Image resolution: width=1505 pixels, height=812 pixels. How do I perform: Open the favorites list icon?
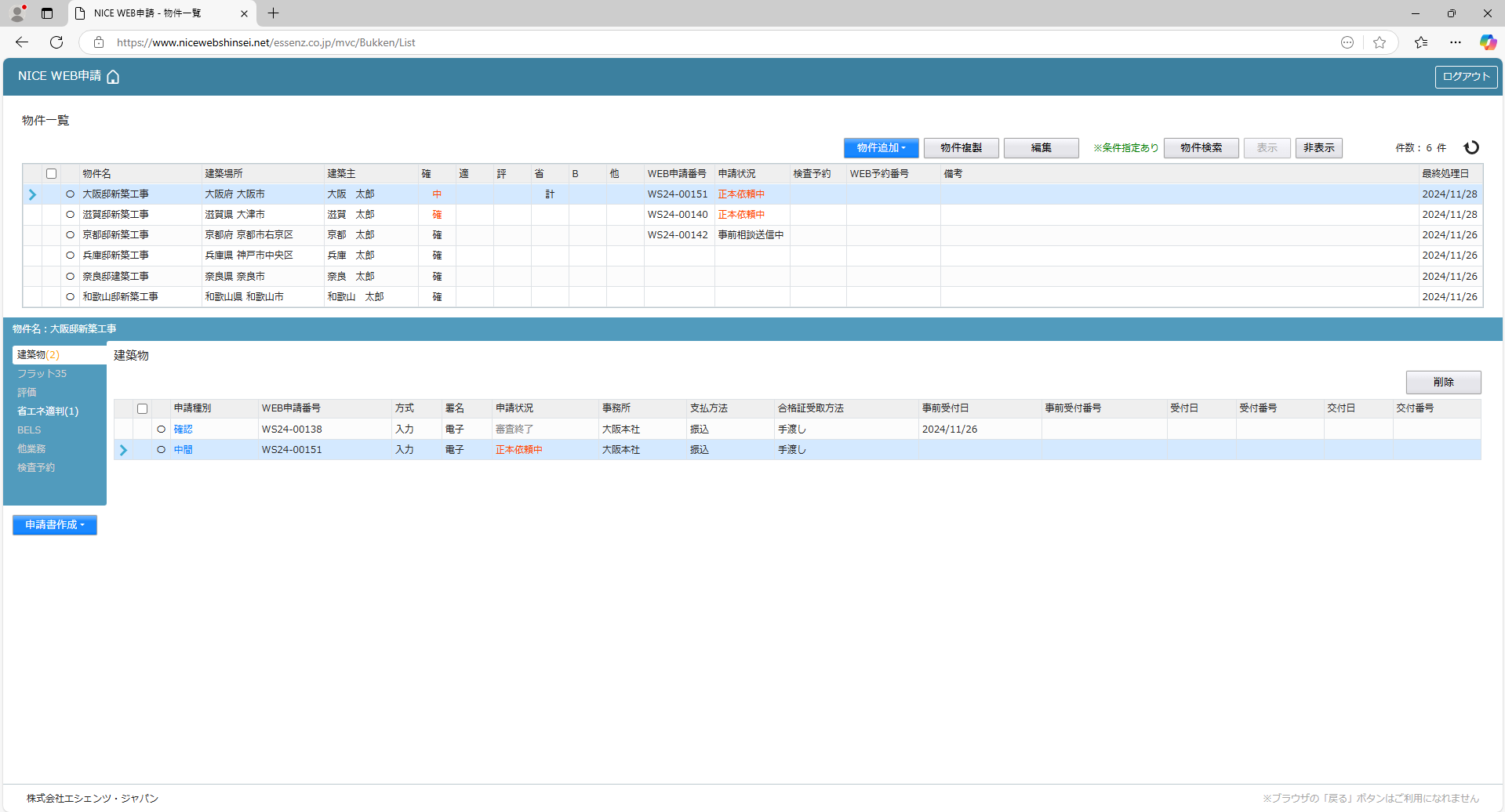tap(1421, 42)
